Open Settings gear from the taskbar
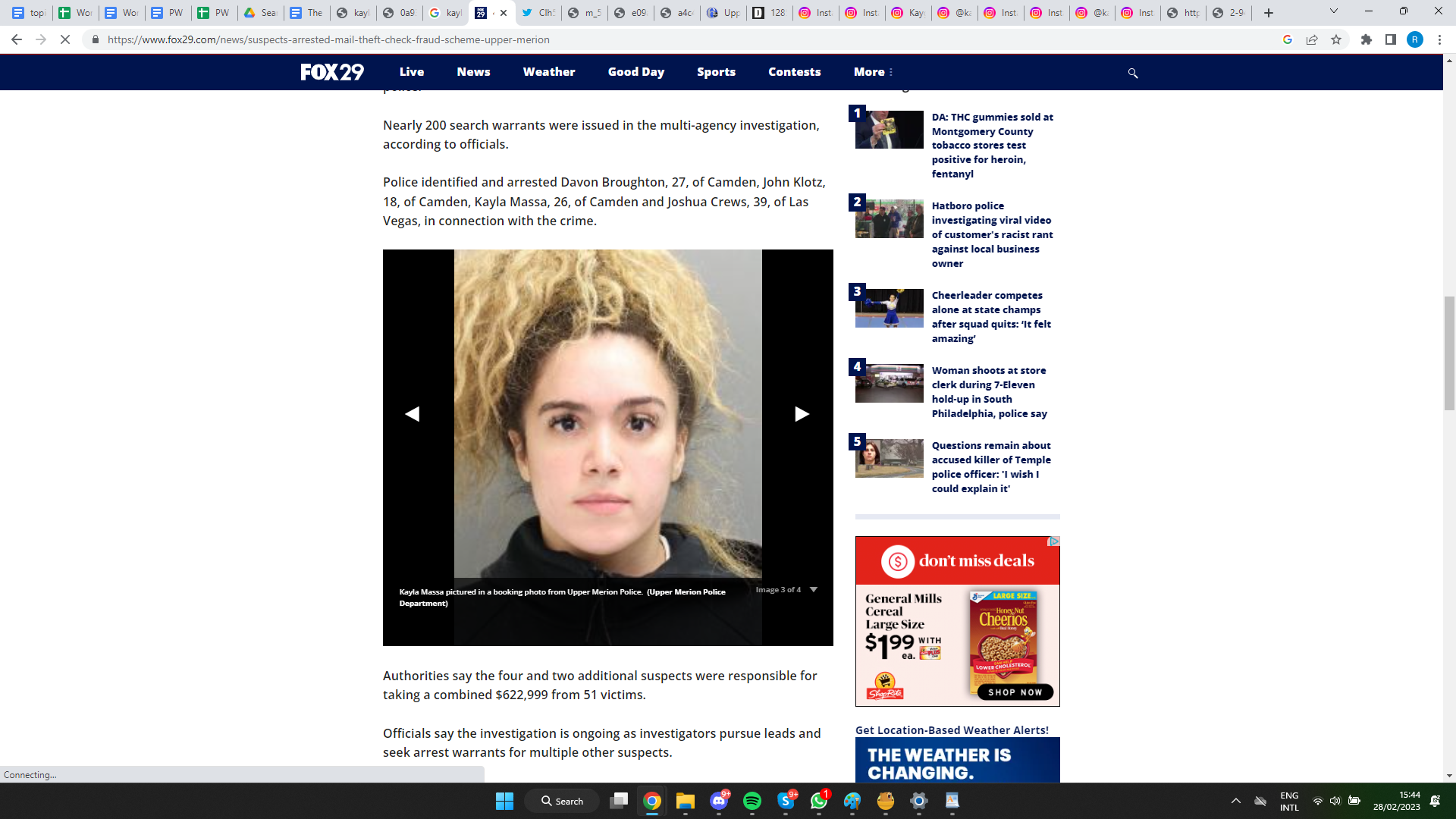This screenshot has height=819, width=1456. (x=919, y=801)
